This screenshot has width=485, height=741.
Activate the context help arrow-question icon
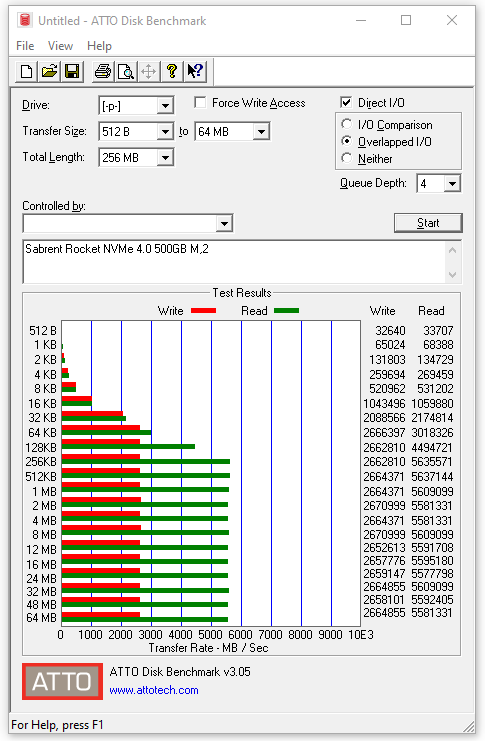[x=195, y=71]
